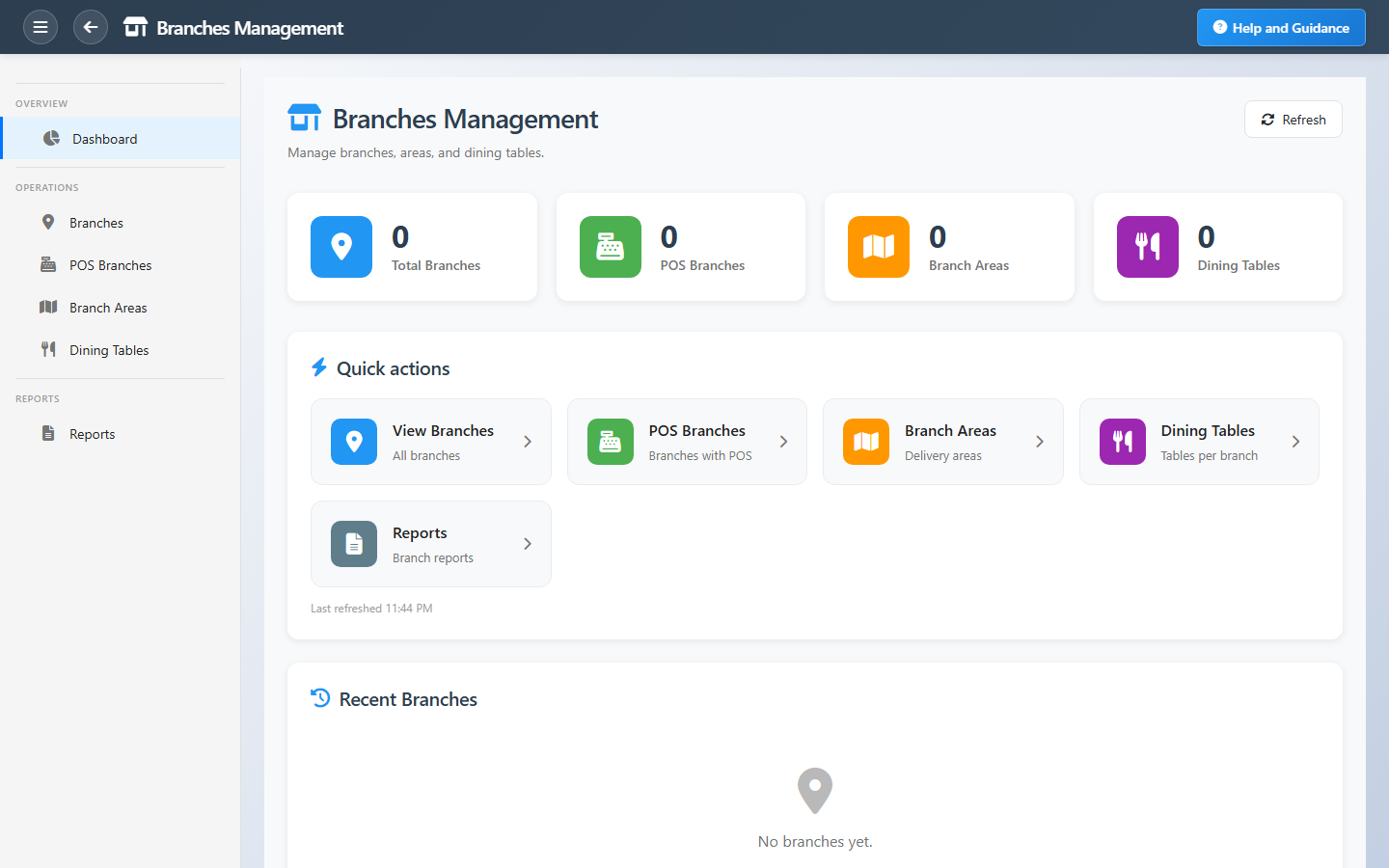Click the orange Branch Areas stat icon
This screenshot has height=868, width=1389.
879,247
